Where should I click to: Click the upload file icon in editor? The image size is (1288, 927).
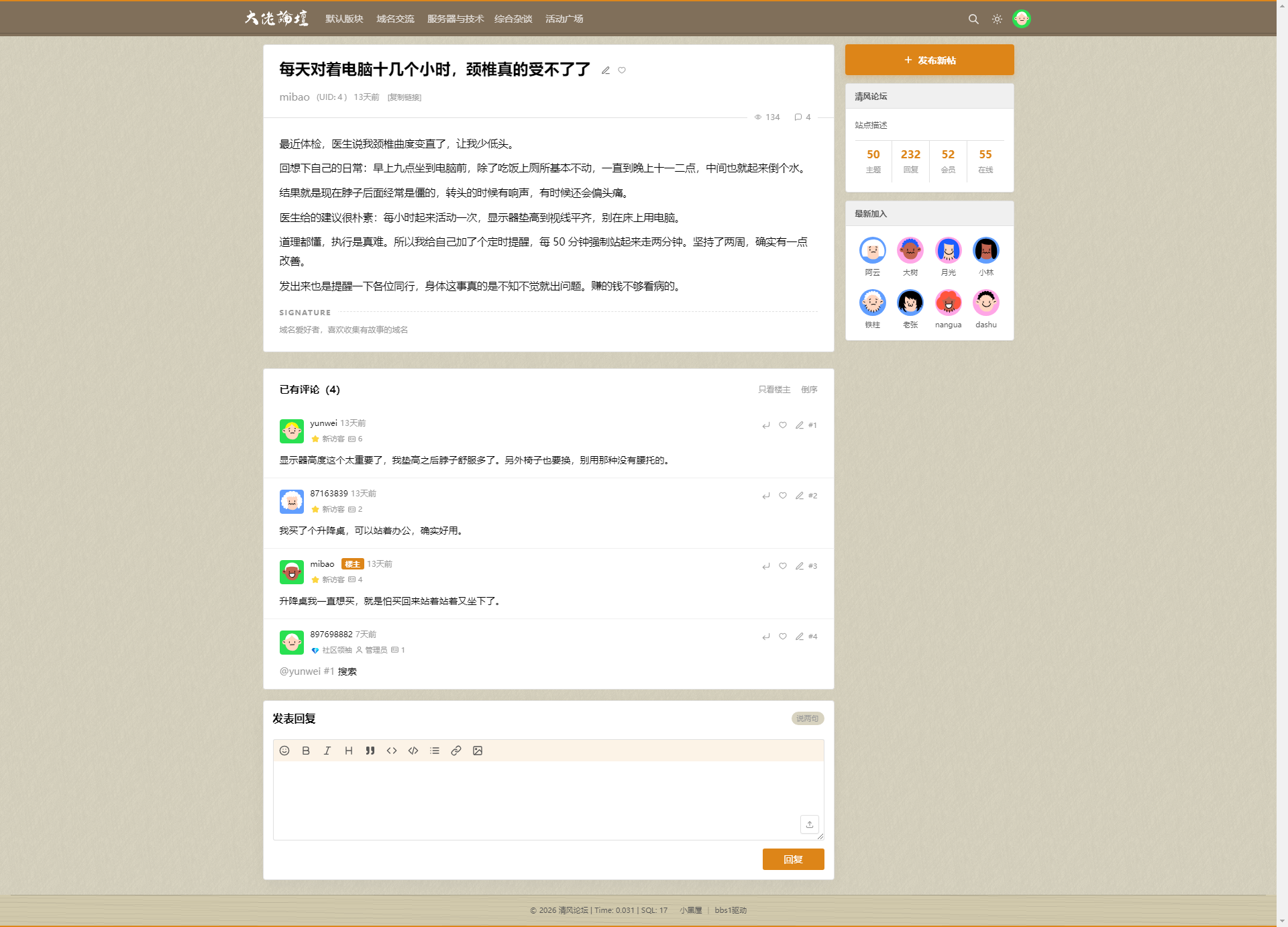(810, 824)
